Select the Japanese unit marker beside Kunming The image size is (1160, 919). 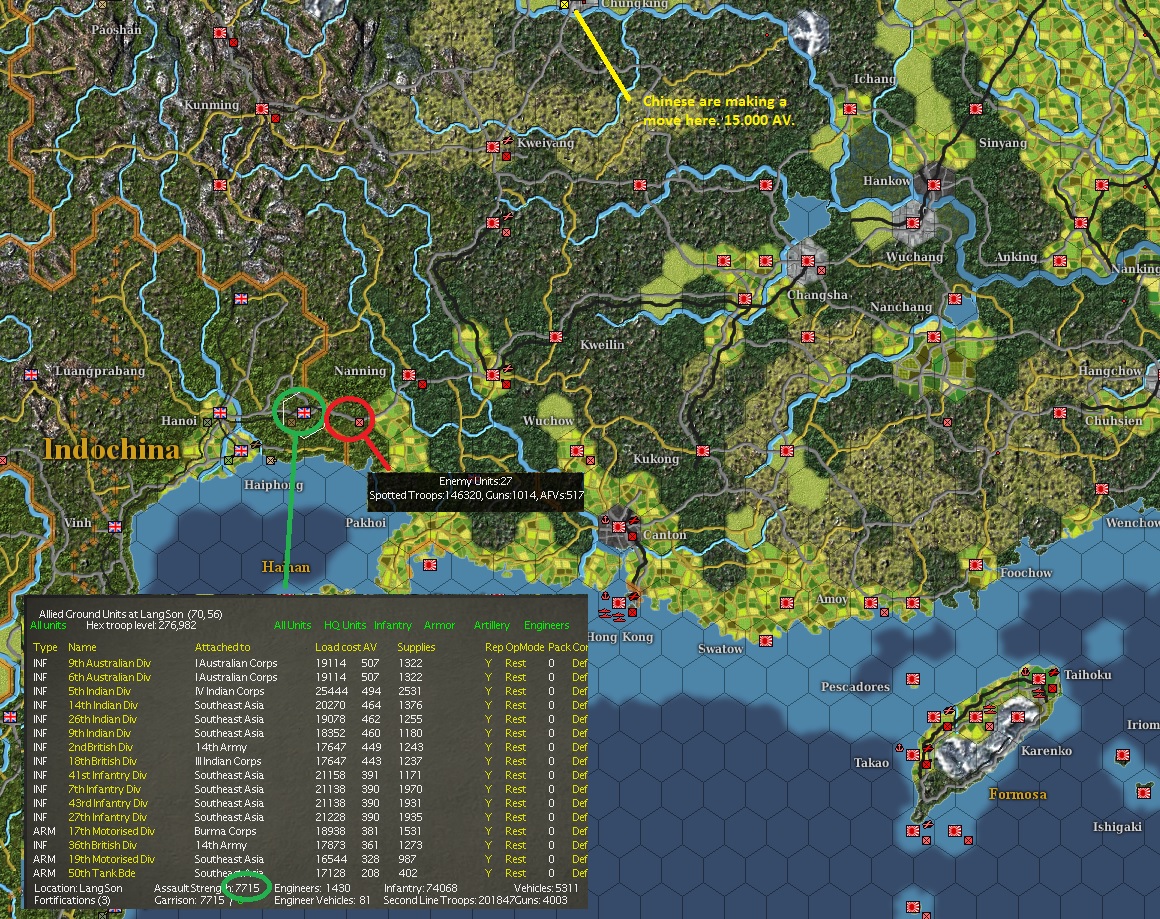(x=261, y=109)
